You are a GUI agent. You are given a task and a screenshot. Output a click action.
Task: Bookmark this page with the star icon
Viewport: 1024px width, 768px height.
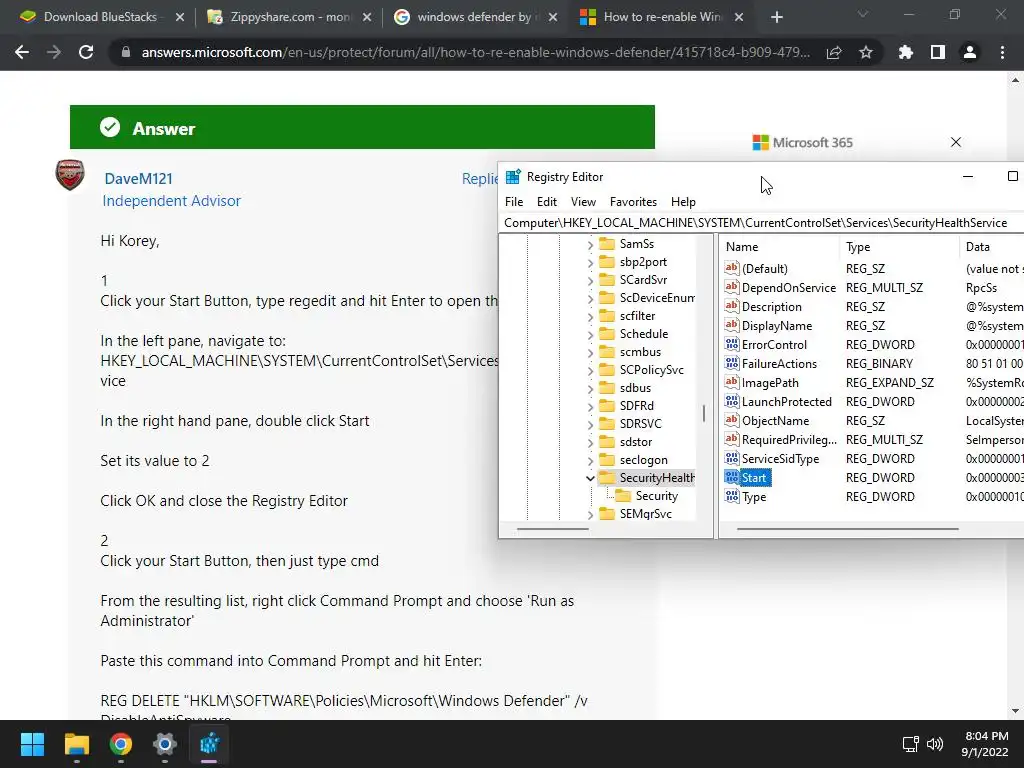tap(865, 52)
